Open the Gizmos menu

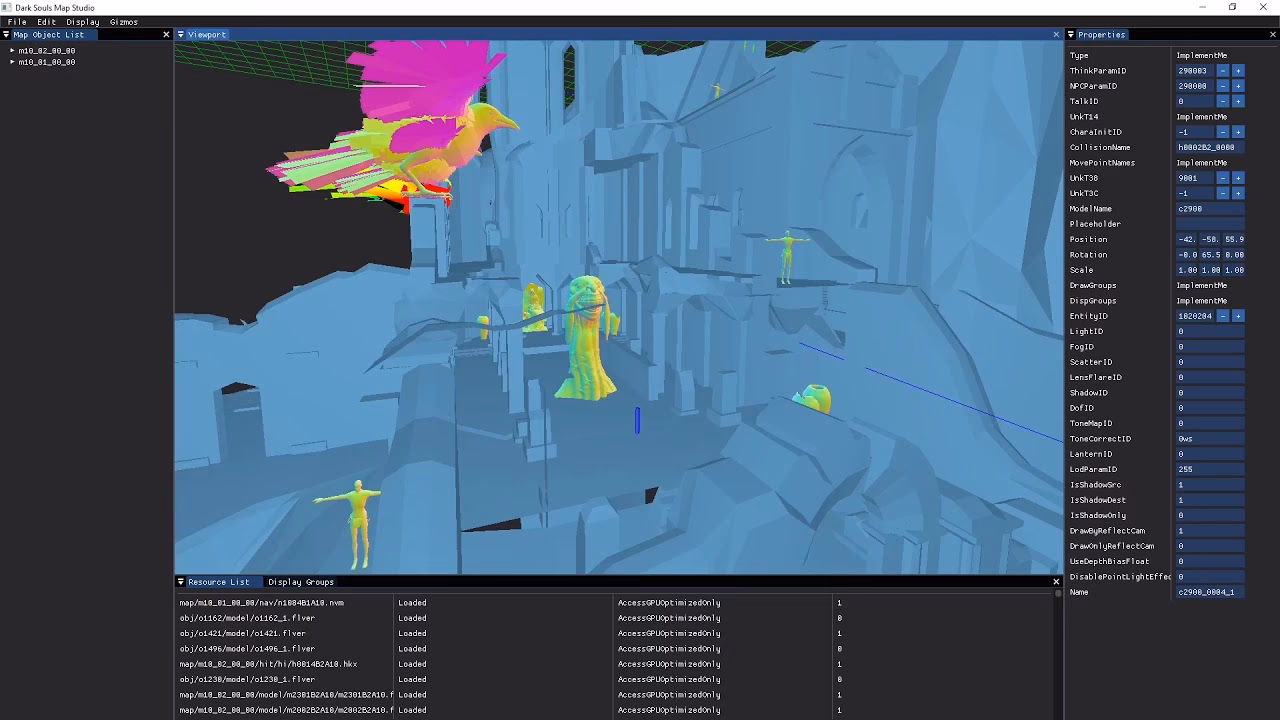[124, 22]
